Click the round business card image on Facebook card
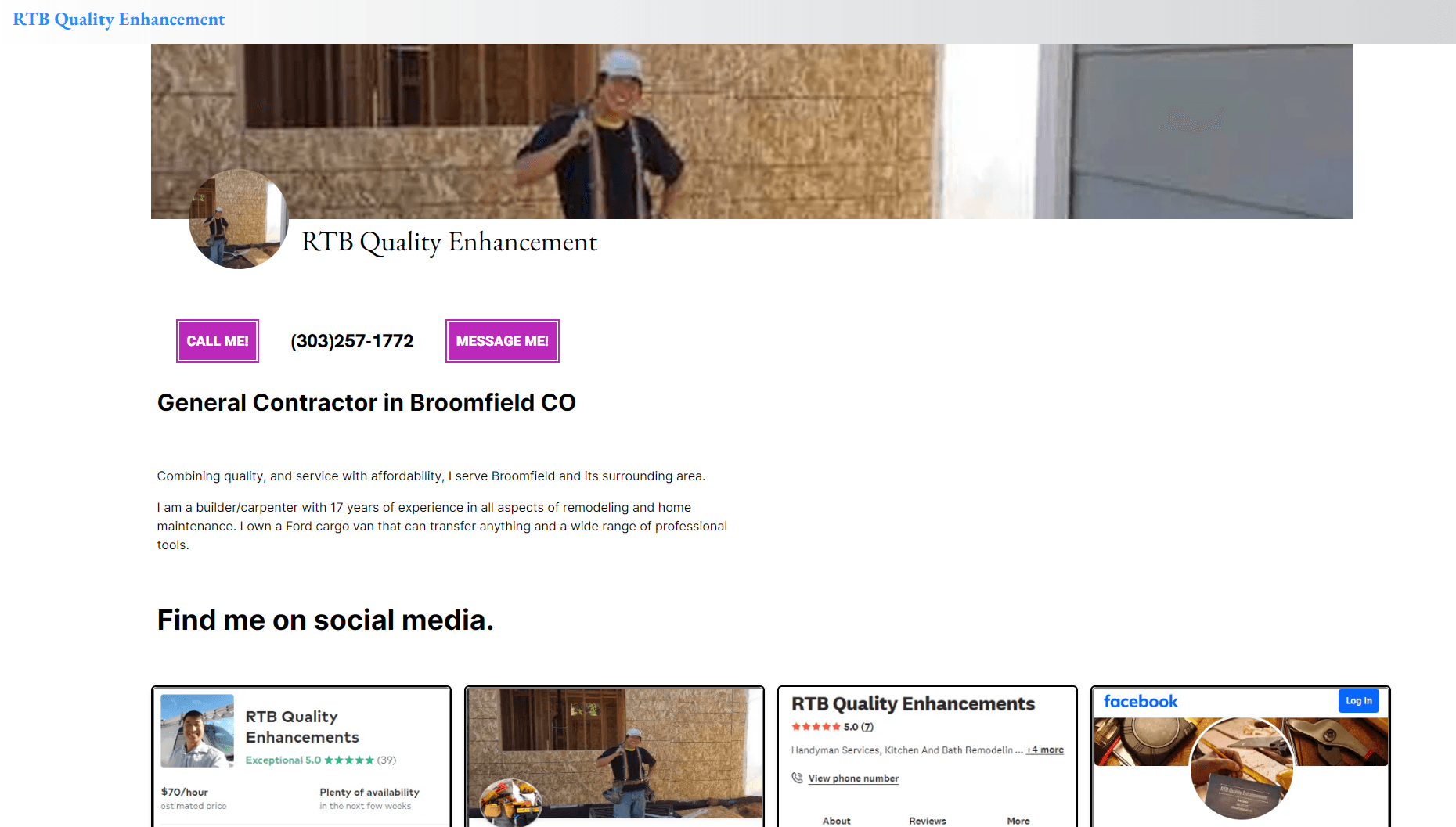 (x=1241, y=768)
